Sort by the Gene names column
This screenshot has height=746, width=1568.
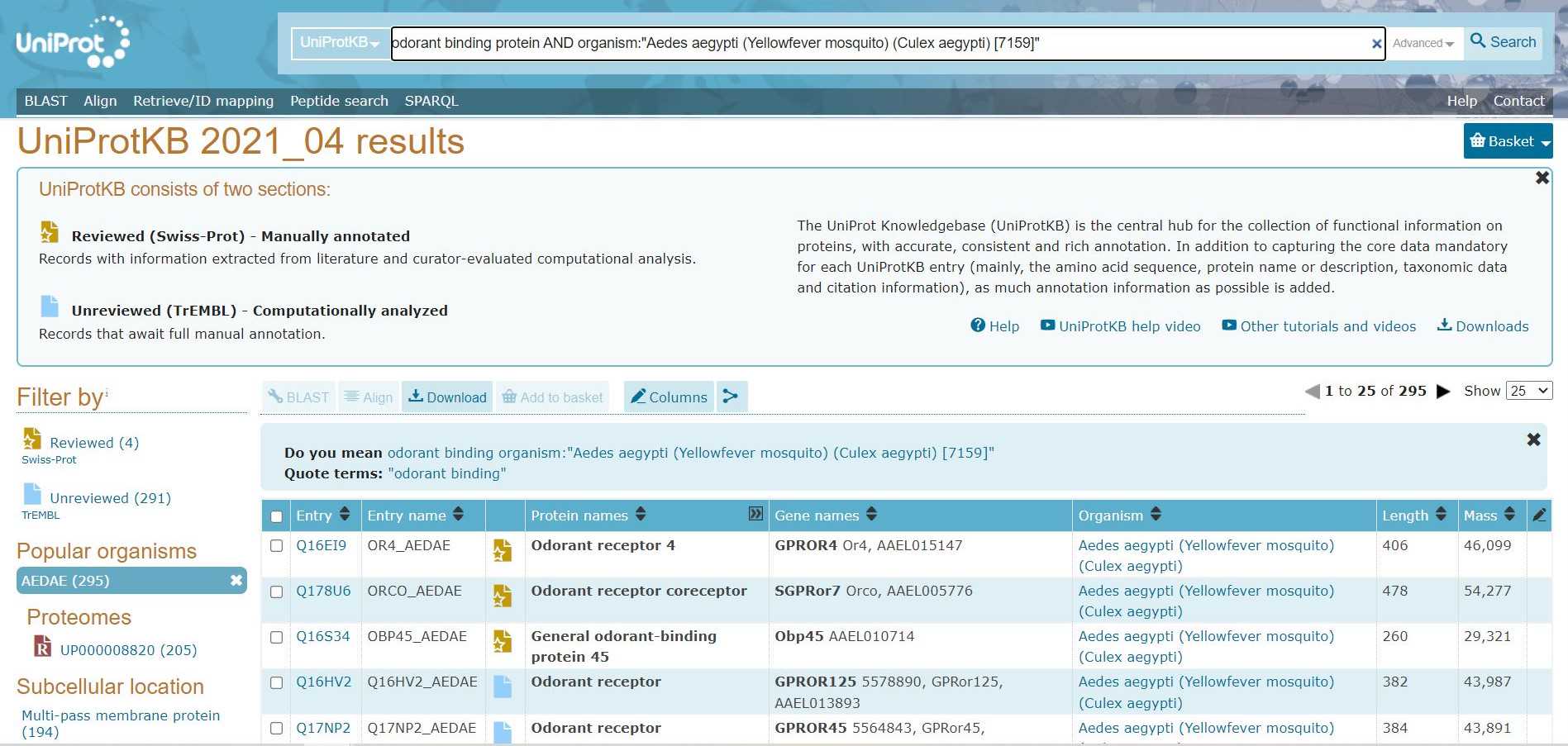pos(871,515)
